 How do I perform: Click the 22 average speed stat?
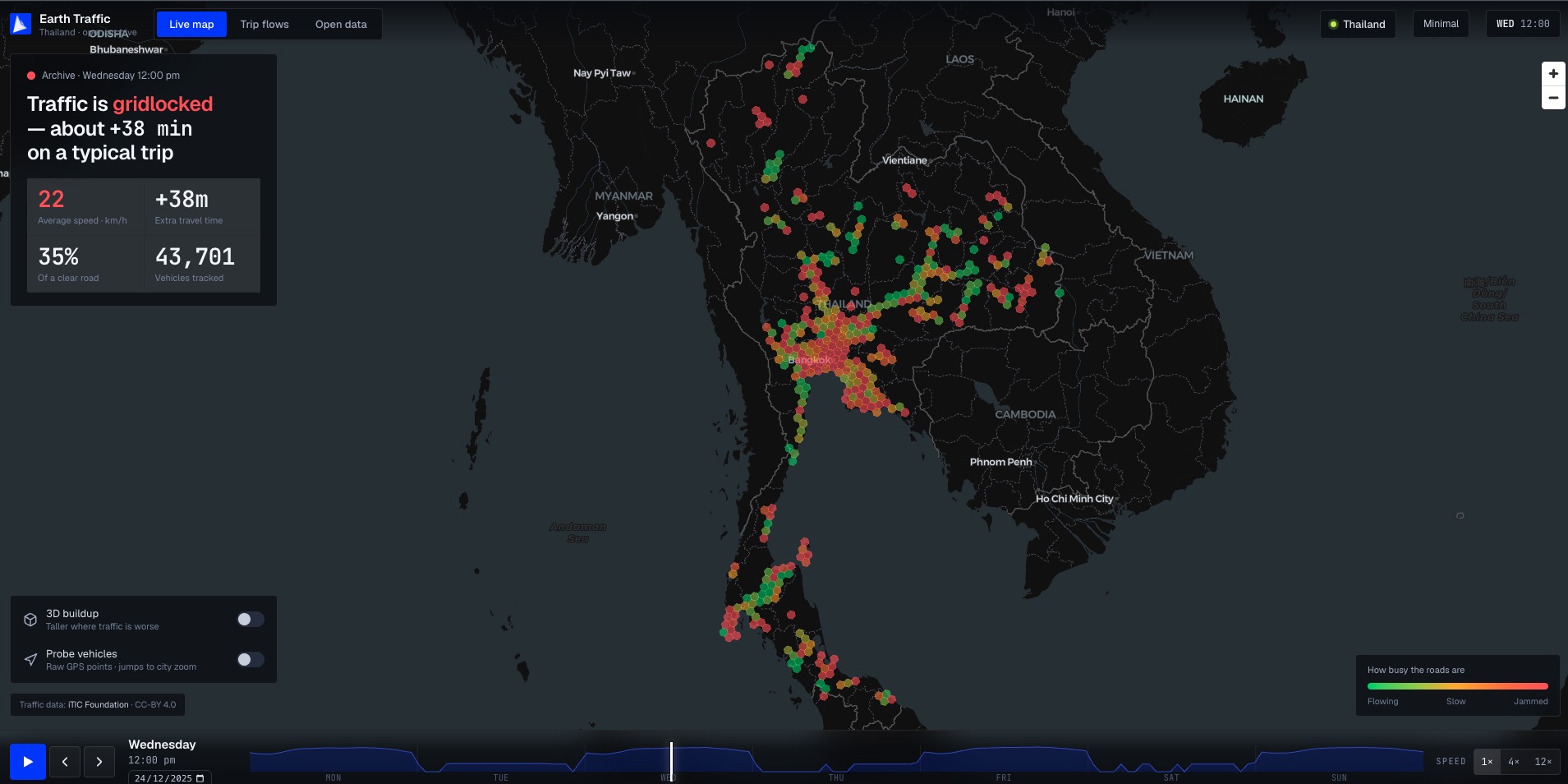85,206
